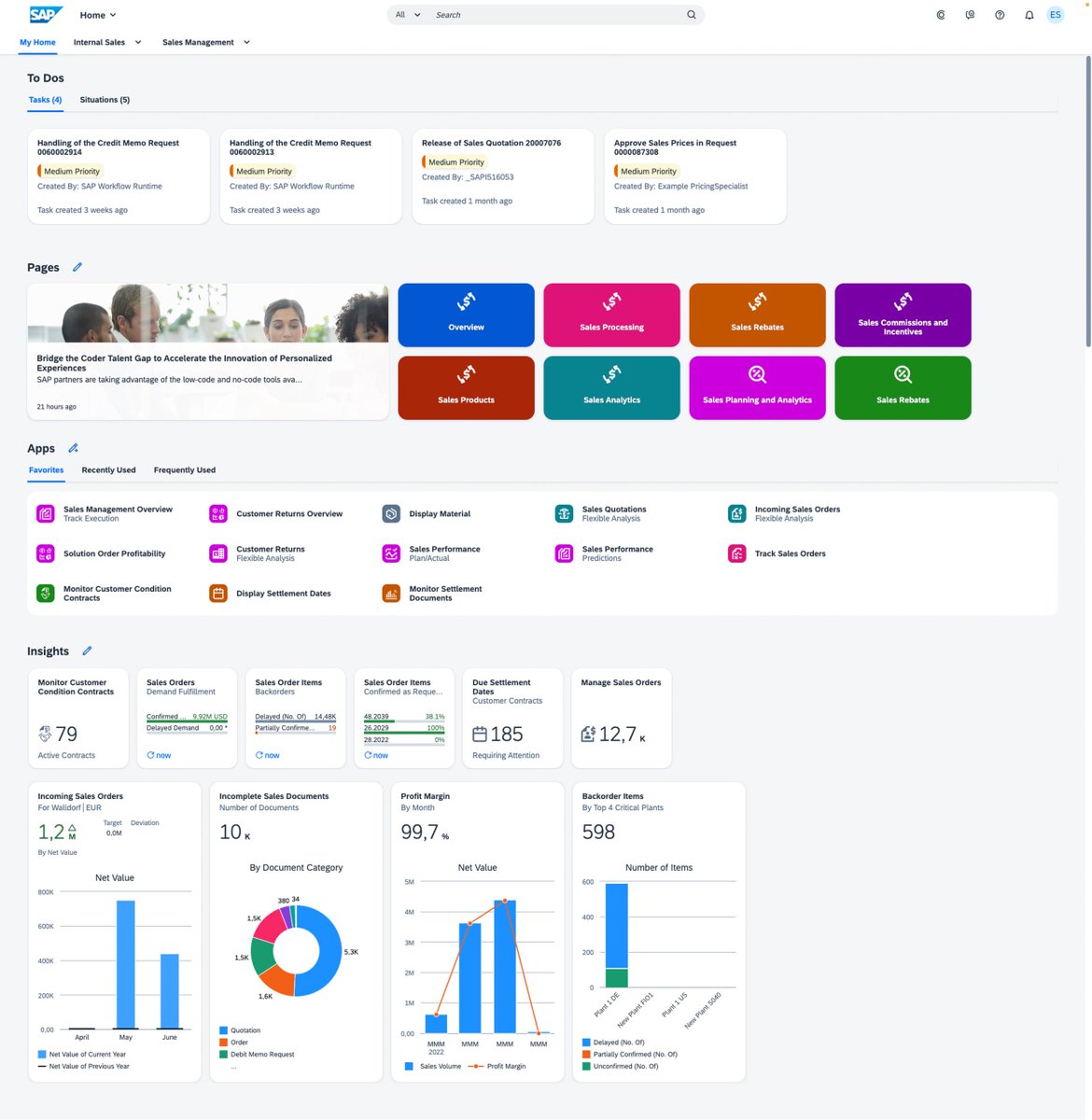Open Credit Memo Request 0060002913 task

(x=311, y=176)
